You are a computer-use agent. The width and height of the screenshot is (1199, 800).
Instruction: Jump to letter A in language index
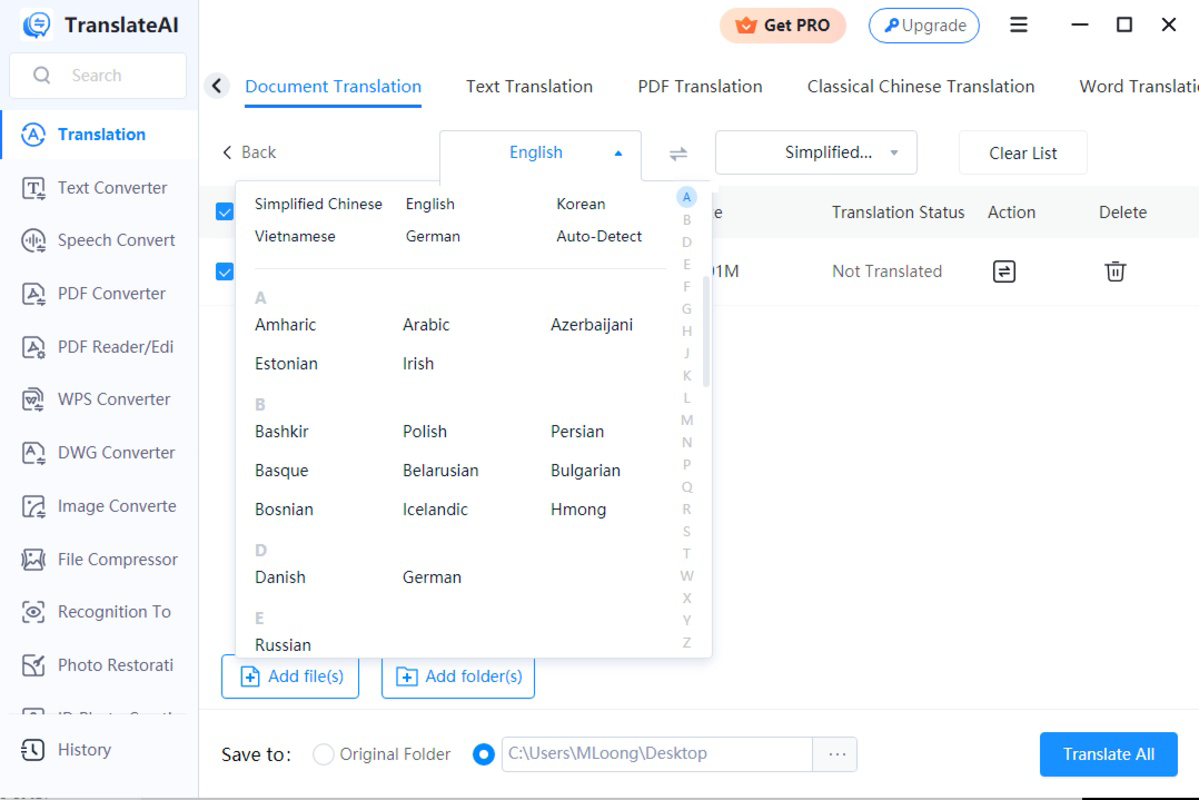[687, 197]
